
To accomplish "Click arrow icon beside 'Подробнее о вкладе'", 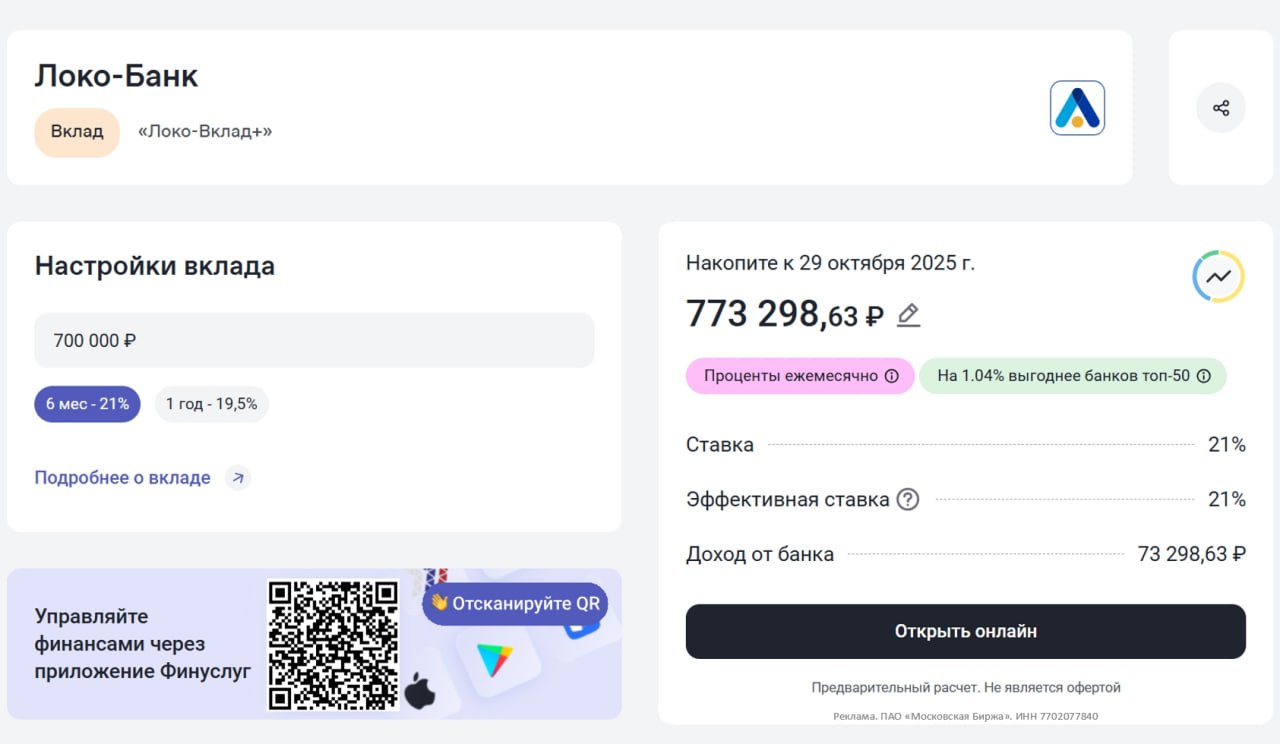I will point(238,478).
